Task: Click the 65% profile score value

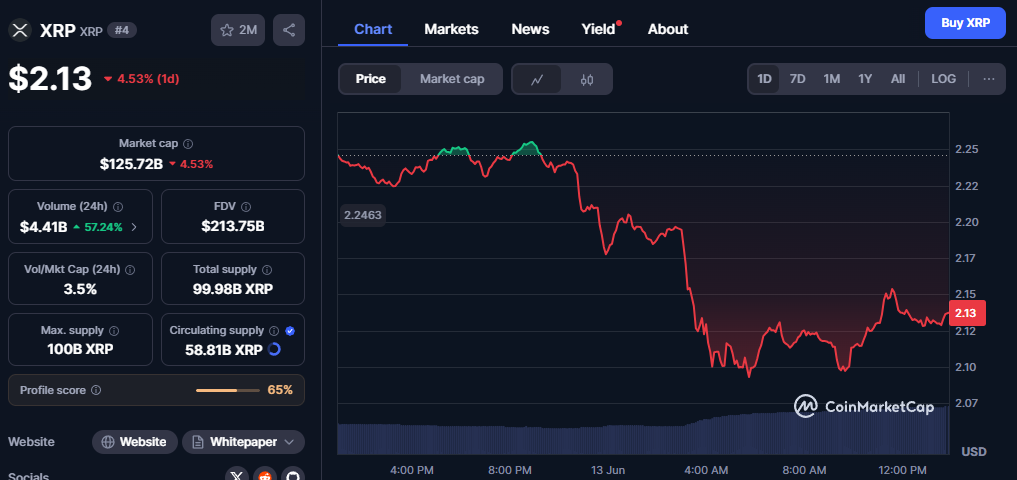Action: click(x=280, y=390)
